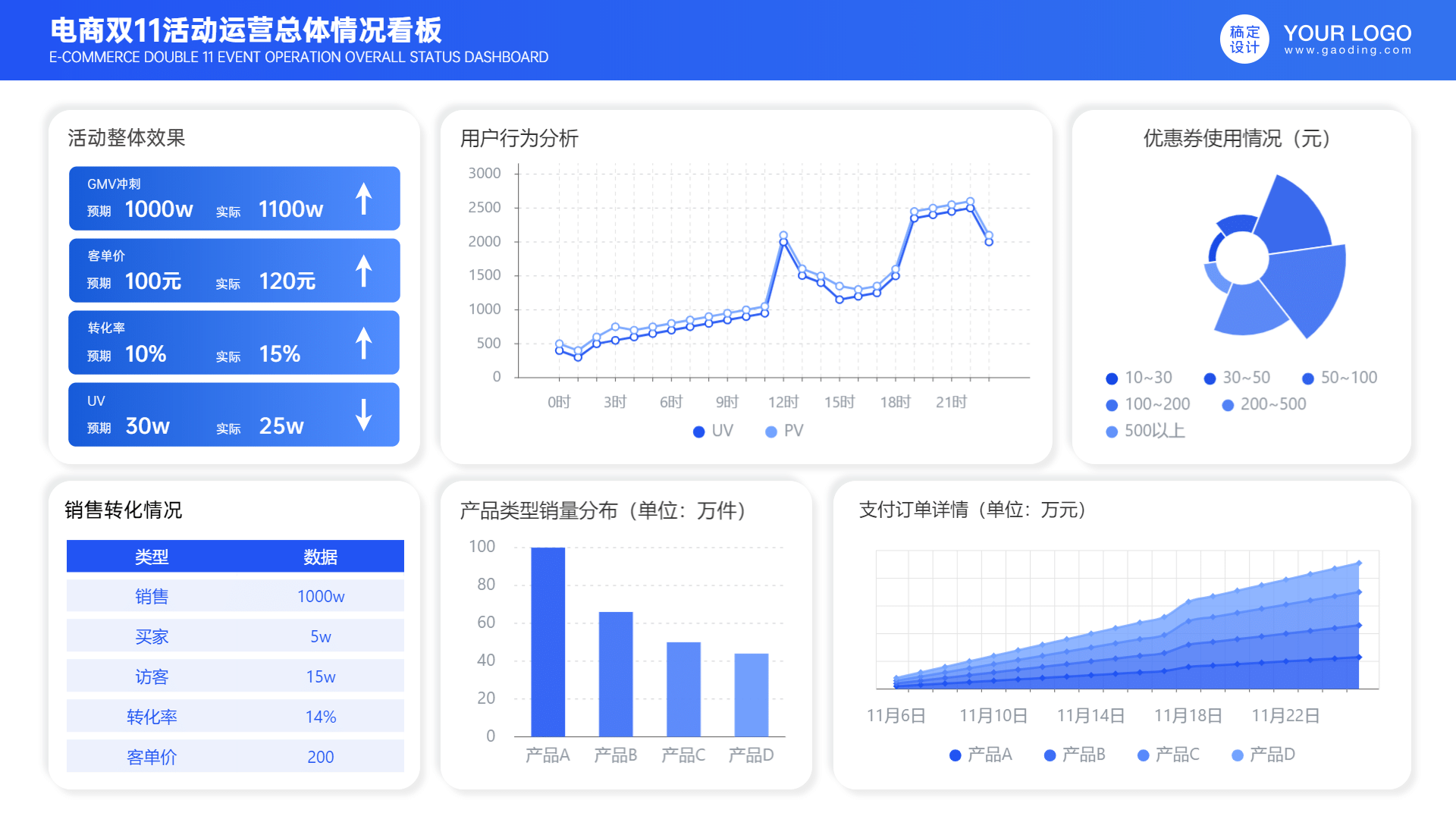Click the 产品C bar in sales chart

pos(683,689)
